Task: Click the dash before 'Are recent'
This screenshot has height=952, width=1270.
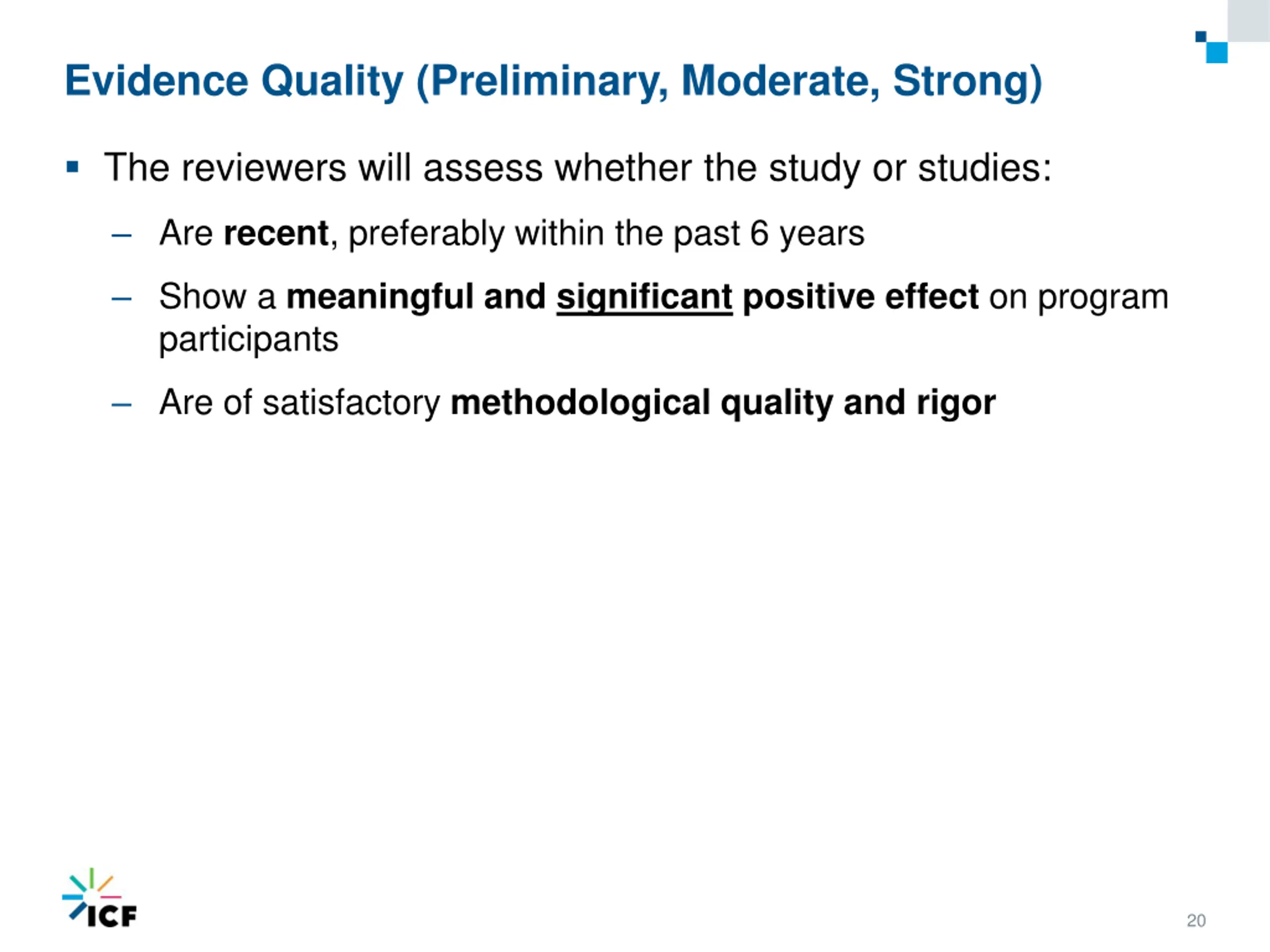Action: [122, 236]
